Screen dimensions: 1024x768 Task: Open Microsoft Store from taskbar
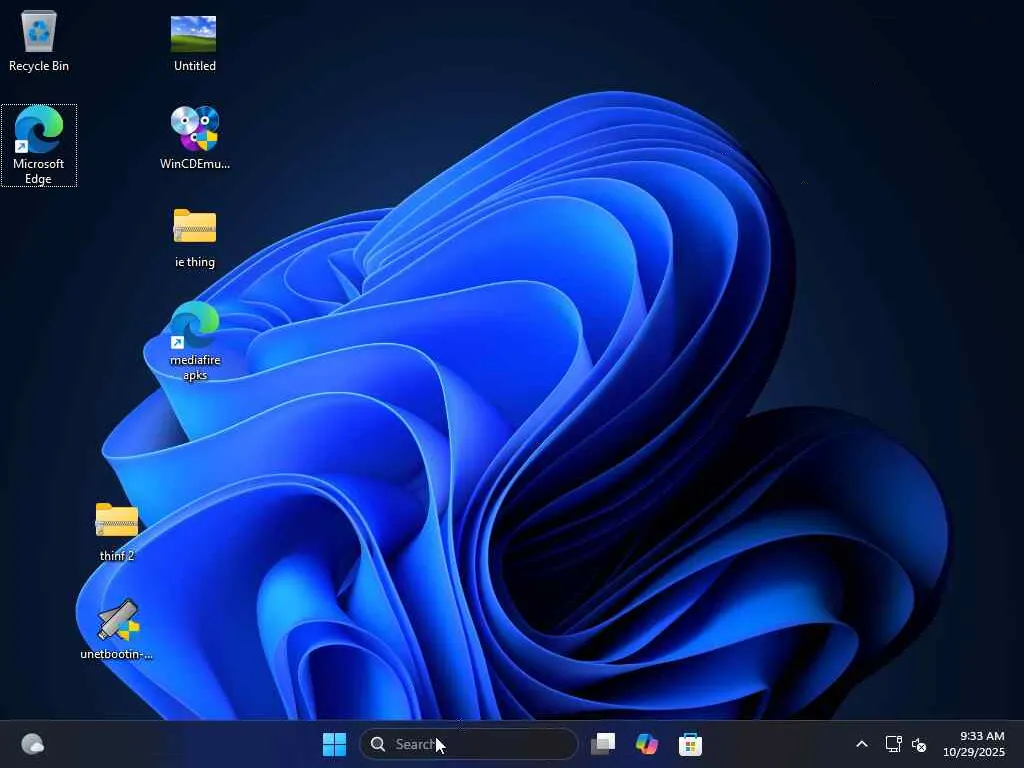[x=690, y=744]
